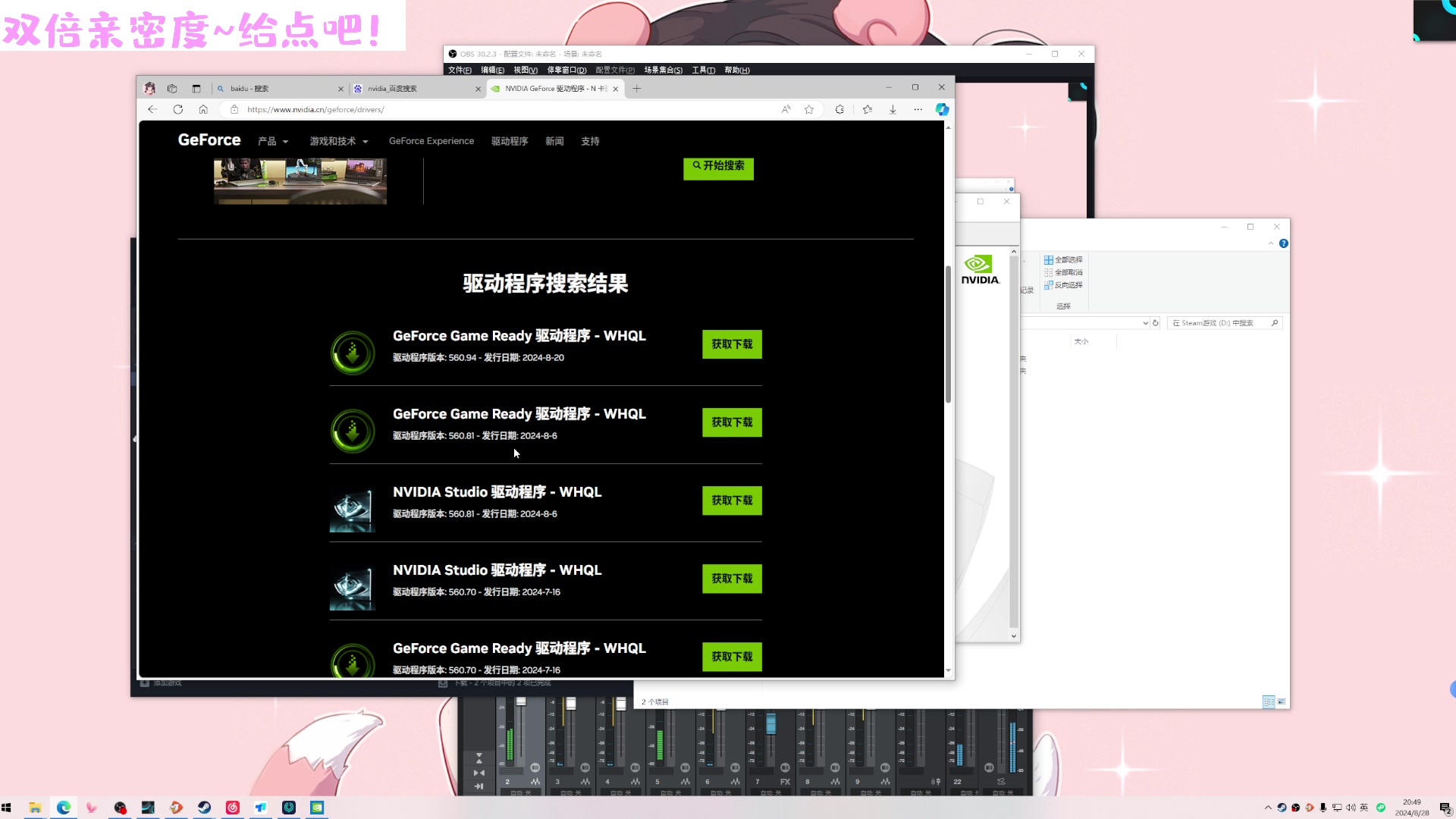Open the GeForce Experience nav link

431,141
